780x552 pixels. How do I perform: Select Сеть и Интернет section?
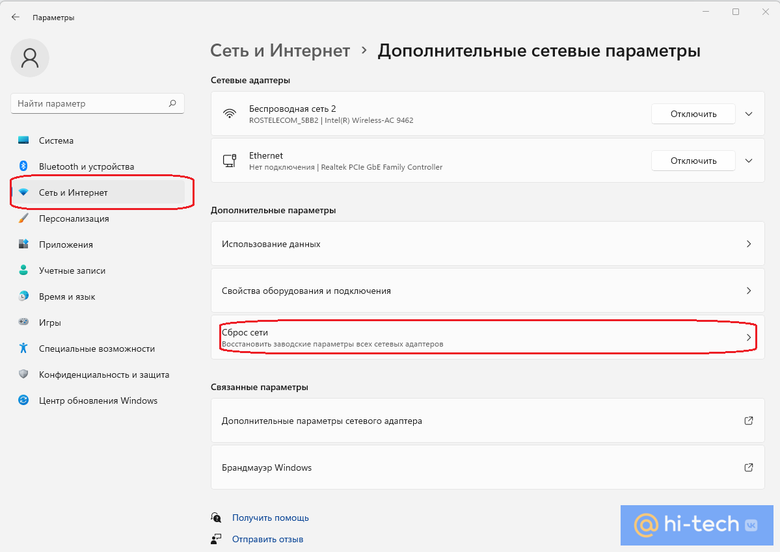tap(98, 192)
